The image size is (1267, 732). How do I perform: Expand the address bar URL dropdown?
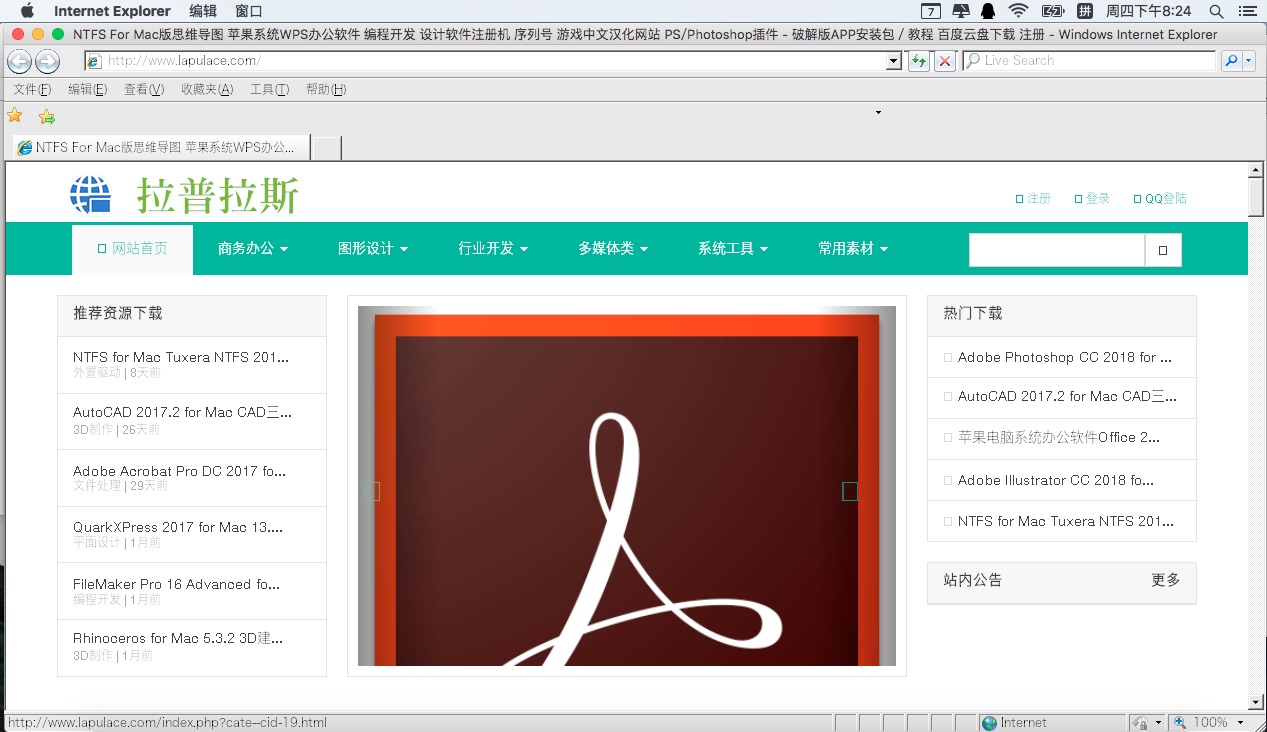click(x=894, y=61)
